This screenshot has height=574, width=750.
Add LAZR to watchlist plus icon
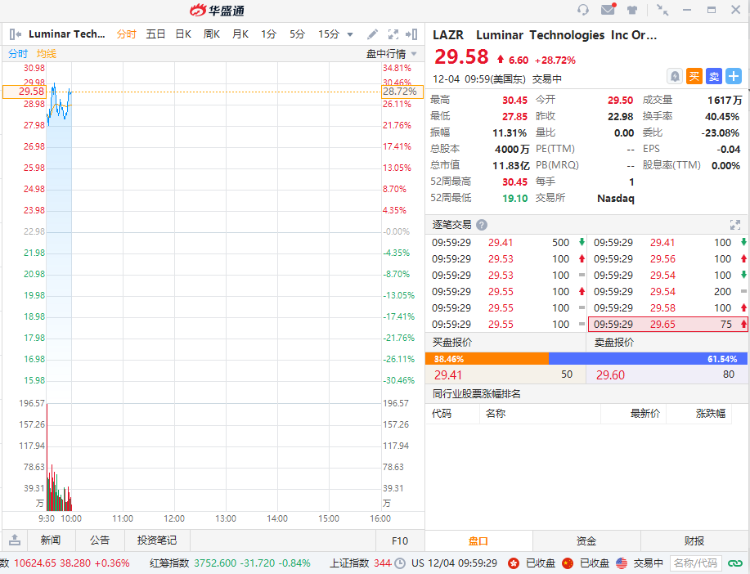pyautogui.click(x=734, y=76)
